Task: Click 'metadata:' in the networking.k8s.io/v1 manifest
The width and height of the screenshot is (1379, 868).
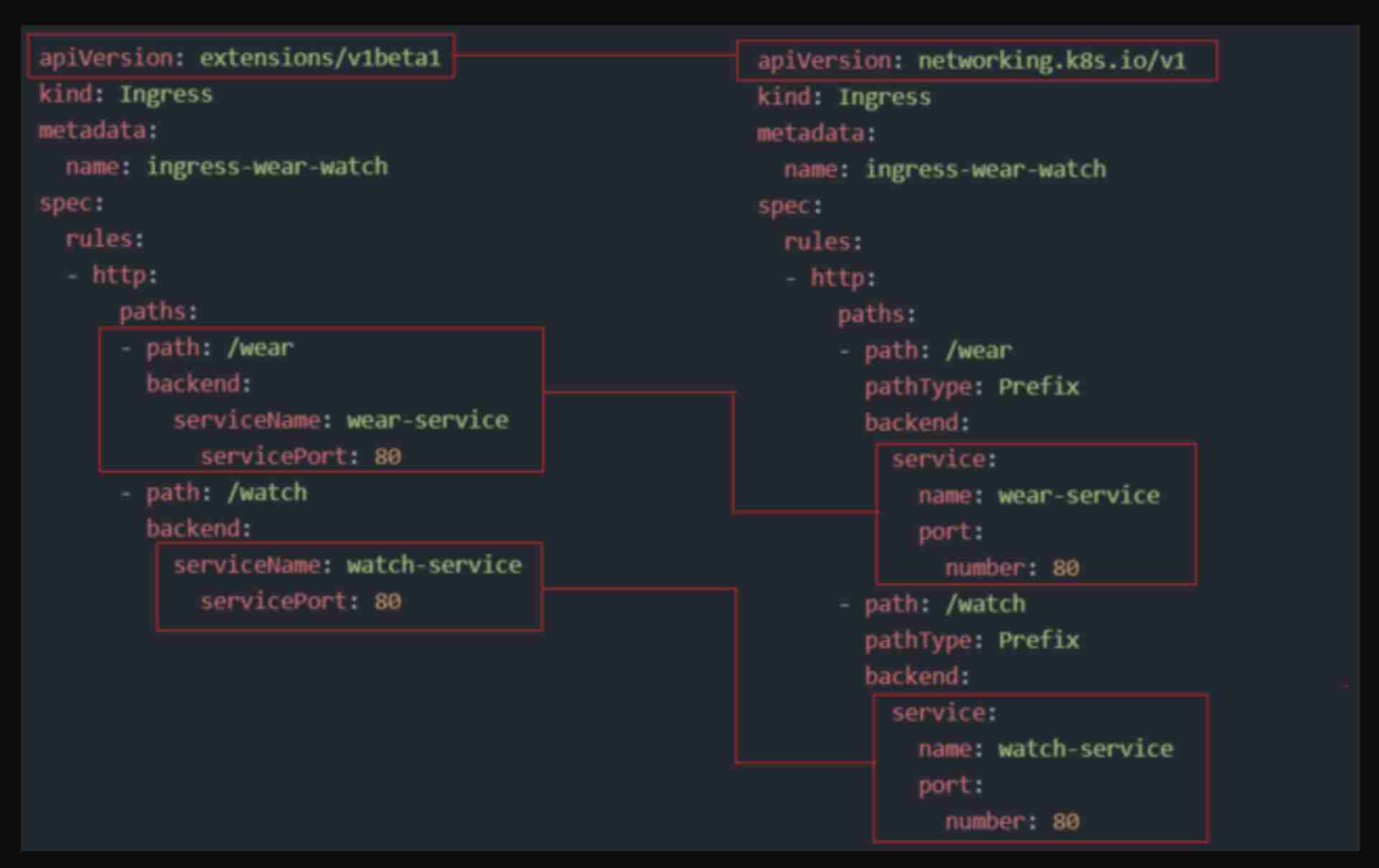Action: pyautogui.click(x=817, y=133)
